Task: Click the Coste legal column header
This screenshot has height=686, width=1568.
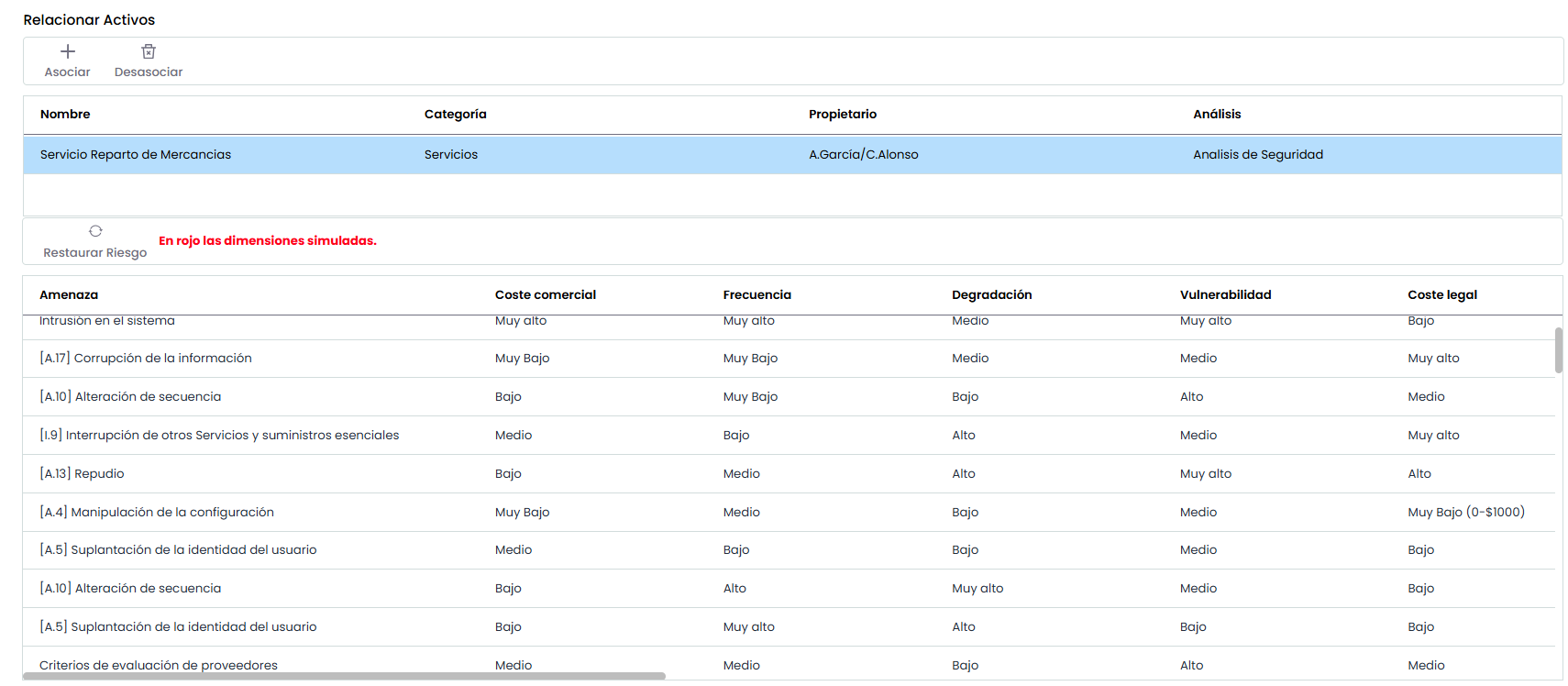Action: pyautogui.click(x=1441, y=295)
